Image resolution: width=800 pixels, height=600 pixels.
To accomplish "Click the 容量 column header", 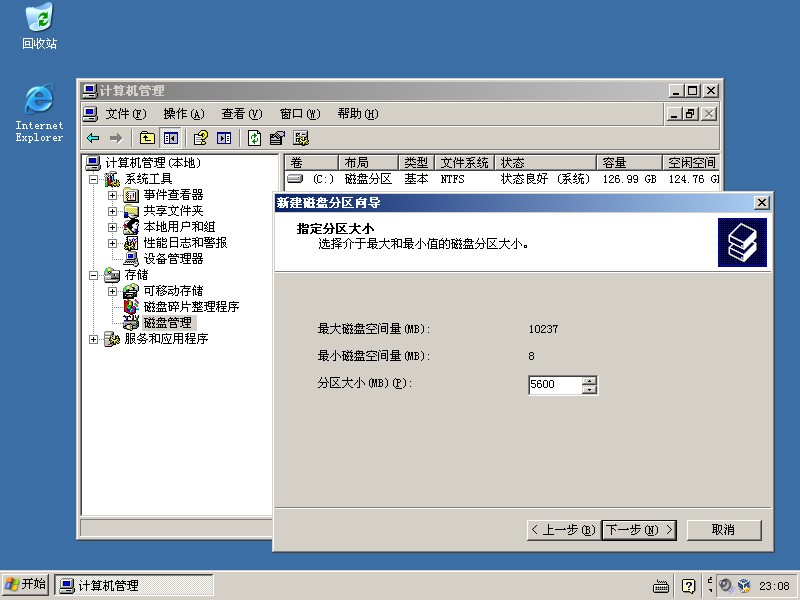I will pos(630,163).
